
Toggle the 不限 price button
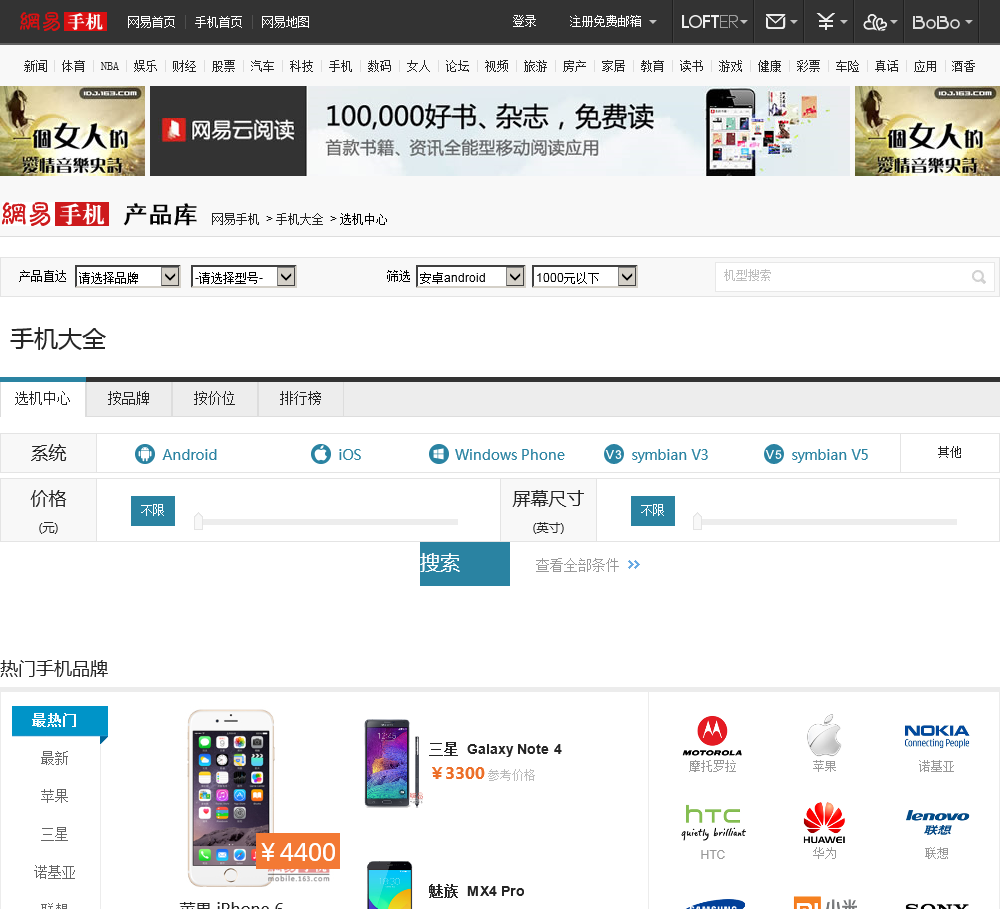click(153, 511)
